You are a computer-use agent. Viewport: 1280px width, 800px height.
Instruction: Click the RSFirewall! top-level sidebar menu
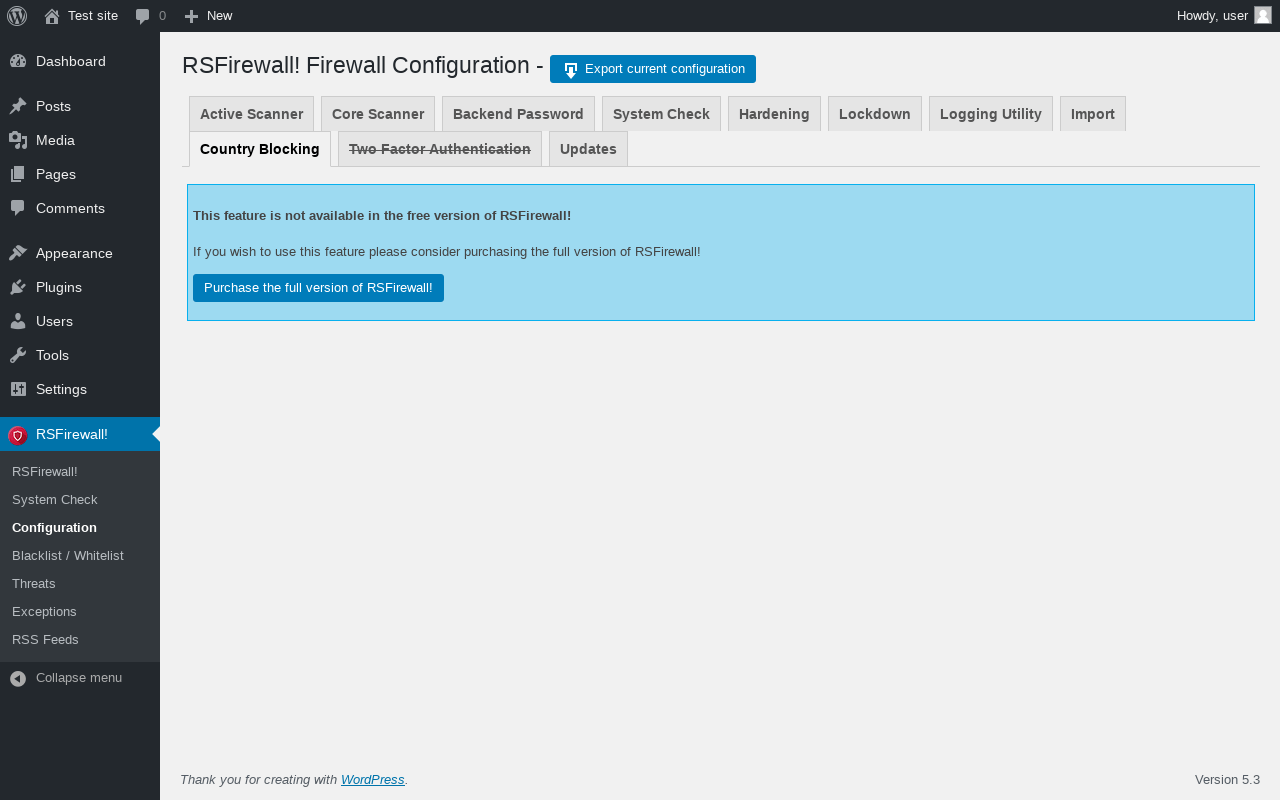tap(80, 434)
